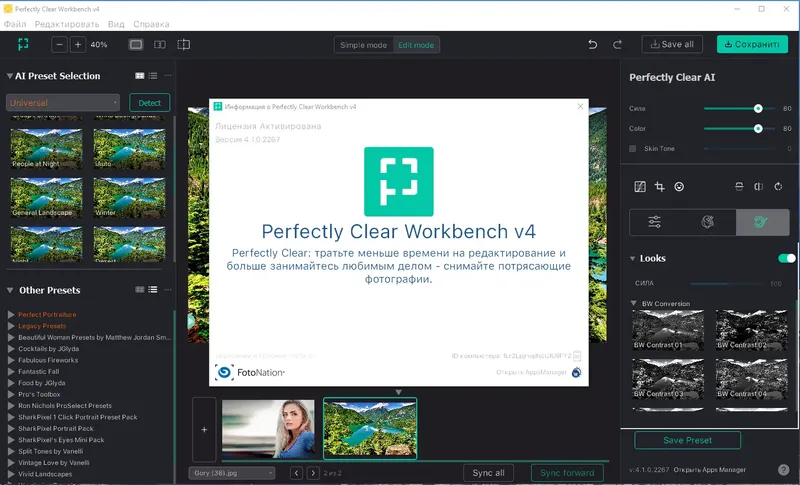Image resolution: width=800 pixels, height=485 pixels.
Task: Copy computer ID in info dialog
Action: [x=577, y=356]
